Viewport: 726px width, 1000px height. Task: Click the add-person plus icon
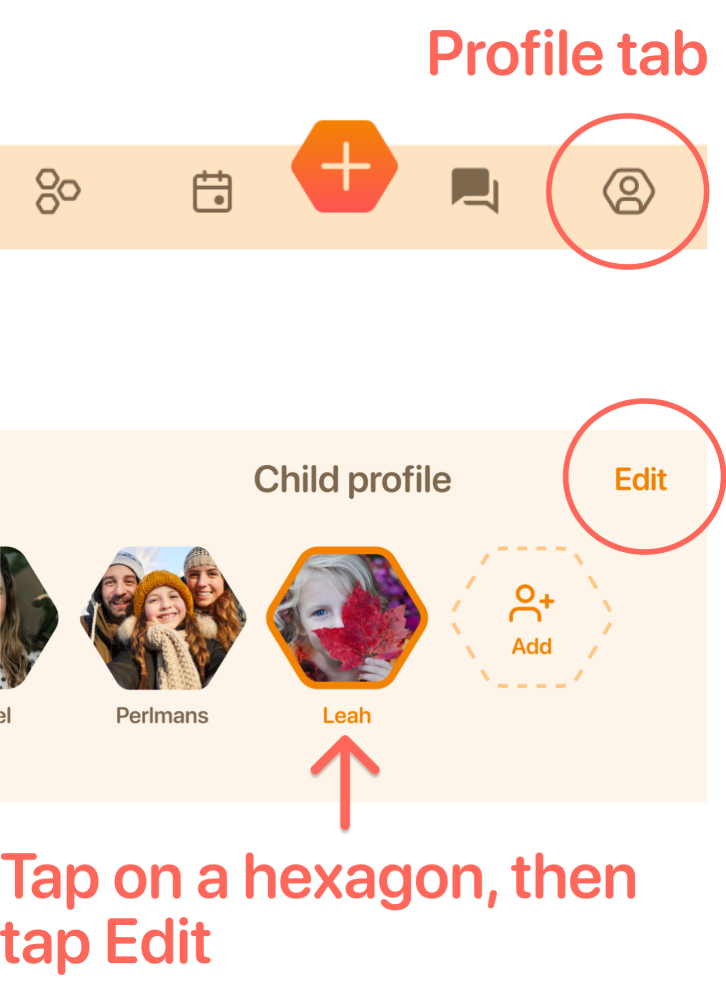coord(531,603)
